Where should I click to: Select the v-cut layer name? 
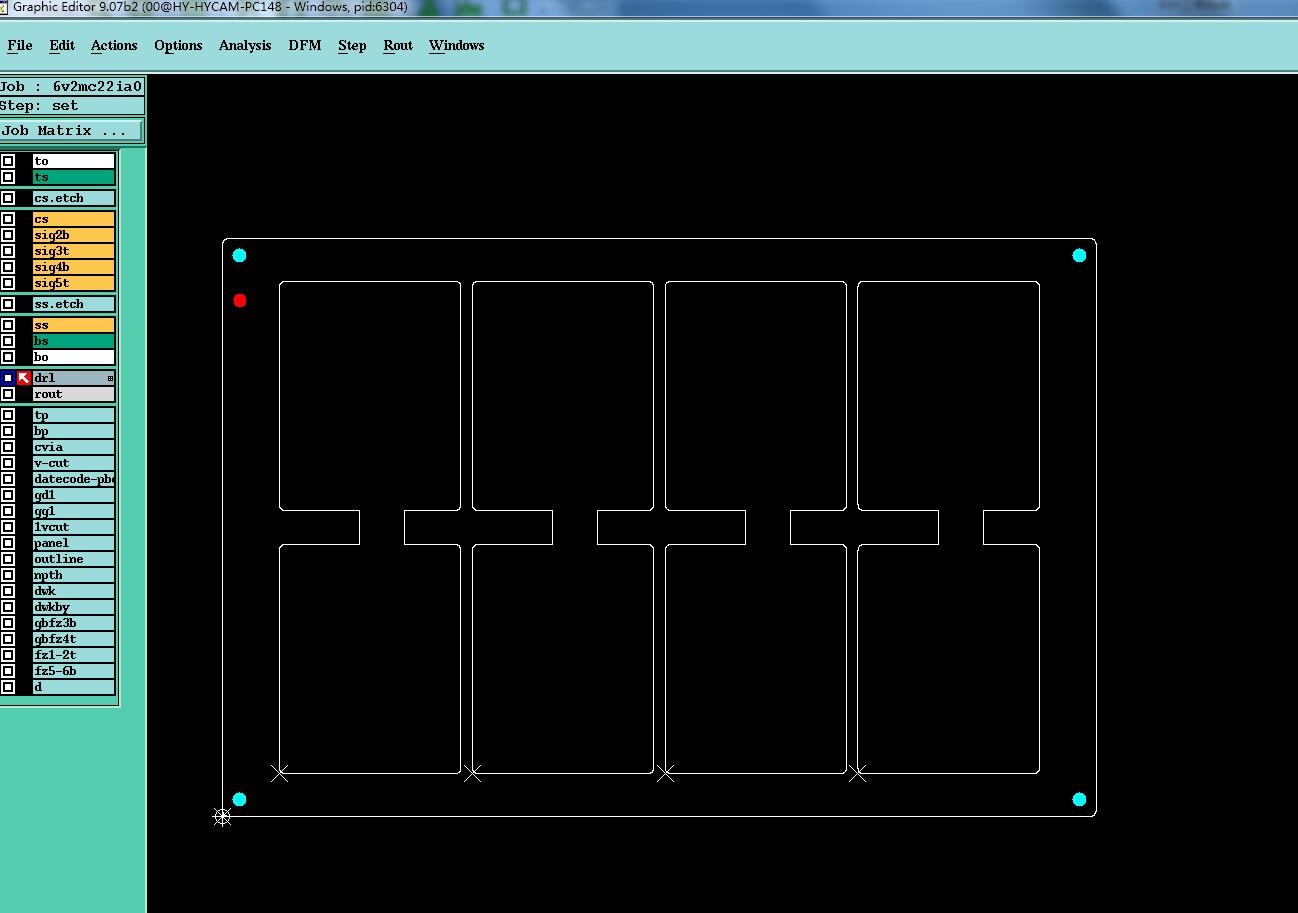pos(74,463)
